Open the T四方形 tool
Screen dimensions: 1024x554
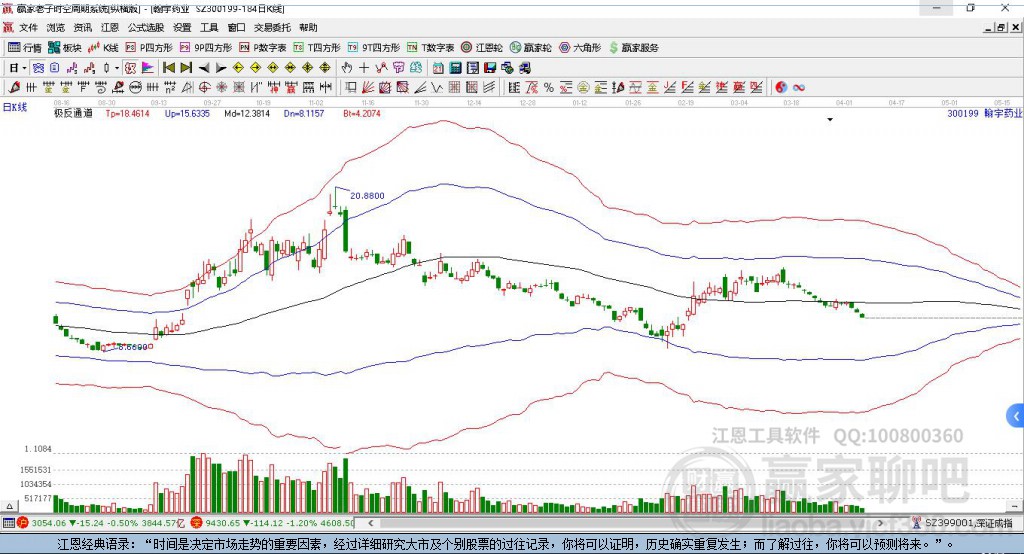(x=317, y=48)
